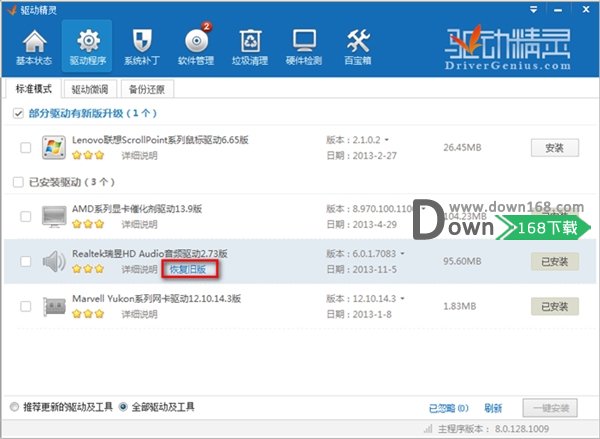This screenshot has width=600, height=439.
Task: Click the star rating of Lenovo driver
Action: [88, 155]
